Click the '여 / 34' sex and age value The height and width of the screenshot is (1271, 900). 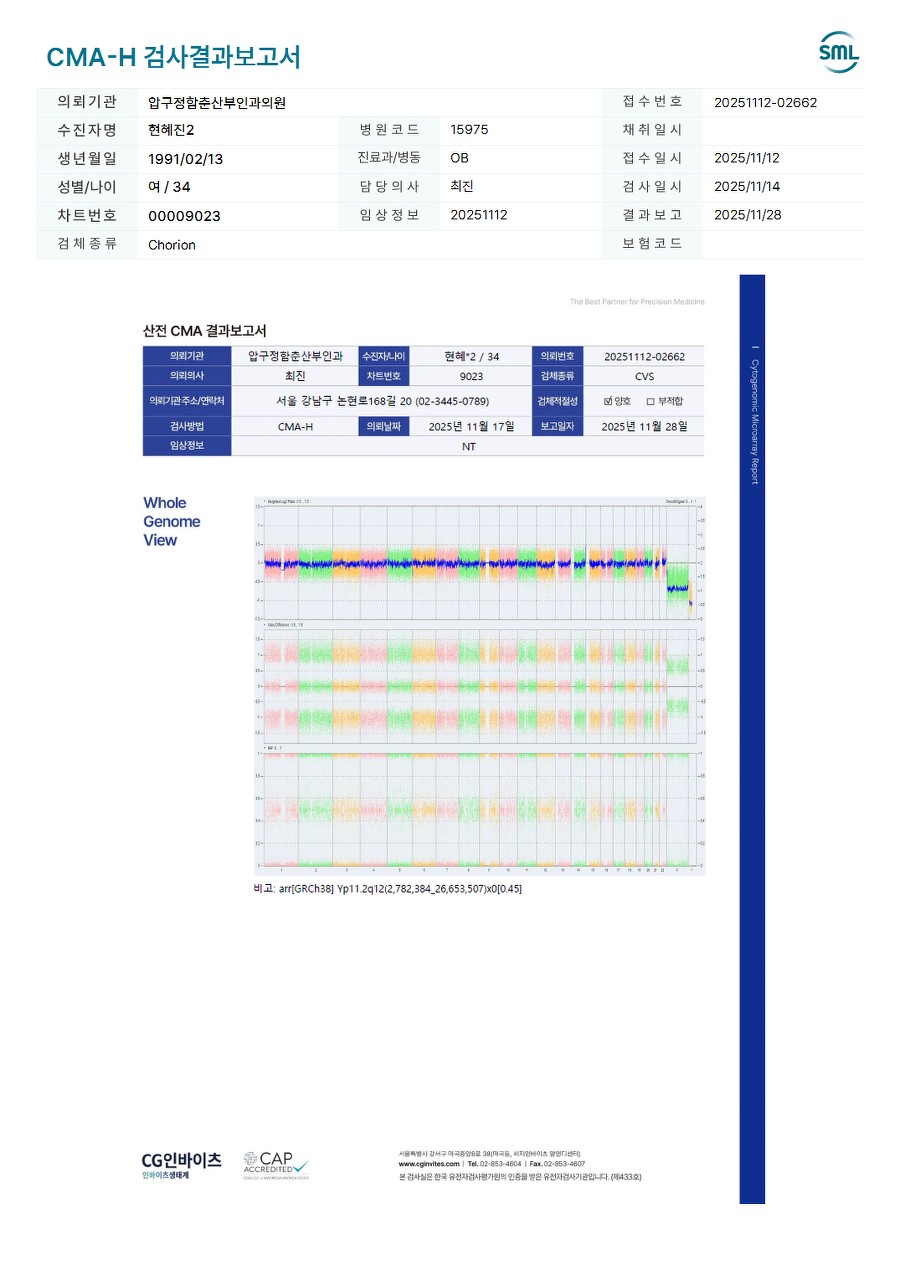(x=169, y=187)
